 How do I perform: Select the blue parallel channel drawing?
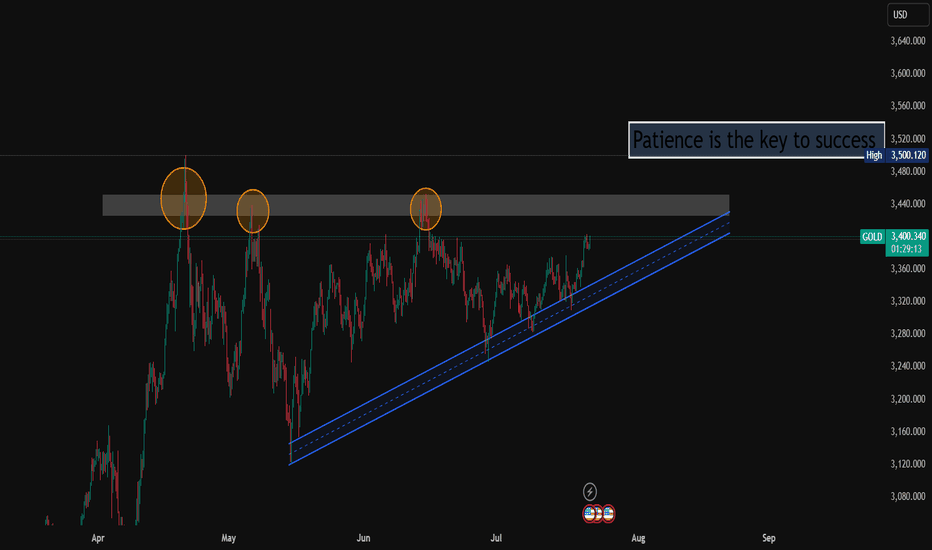[509, 338]
